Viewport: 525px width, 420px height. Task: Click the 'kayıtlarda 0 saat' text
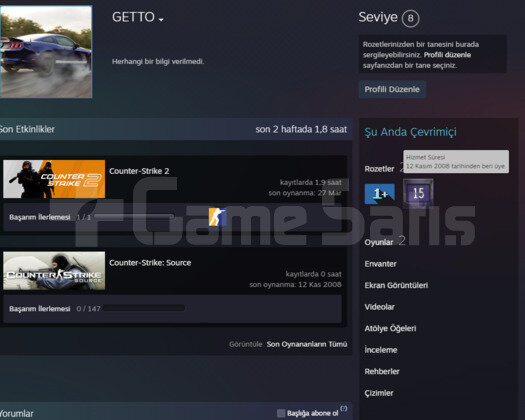(313, 274)
